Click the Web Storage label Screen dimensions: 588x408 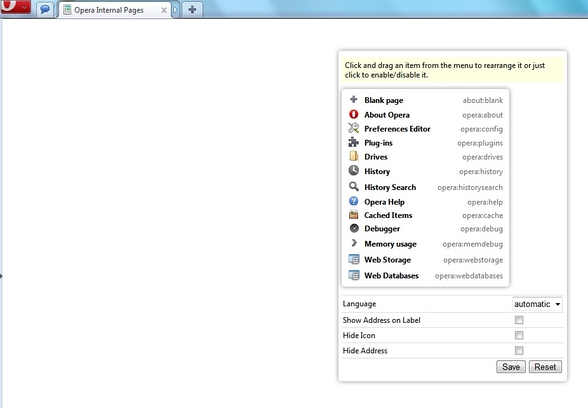click(x=387, y=260)
